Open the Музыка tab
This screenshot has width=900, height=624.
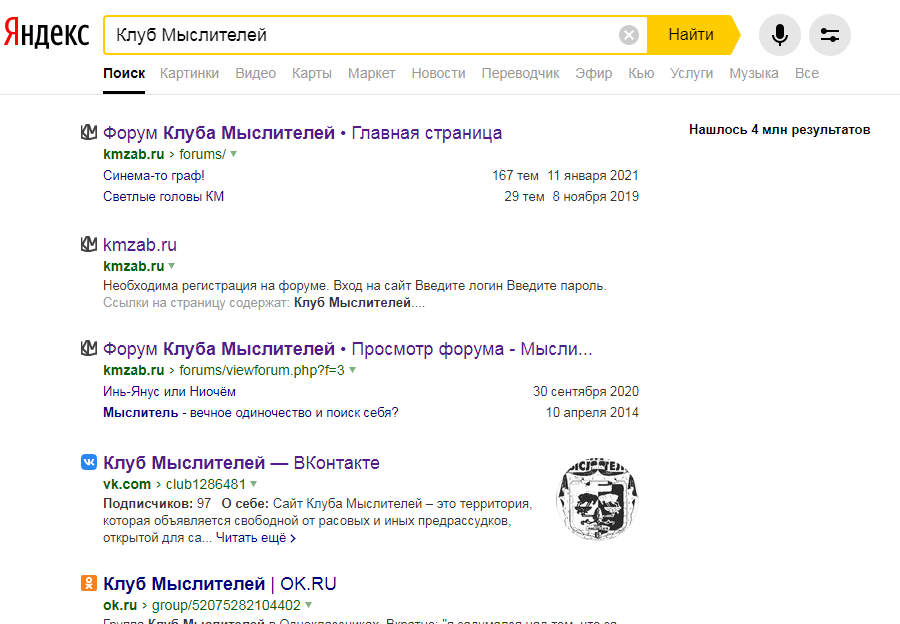[x=754, y=73]
